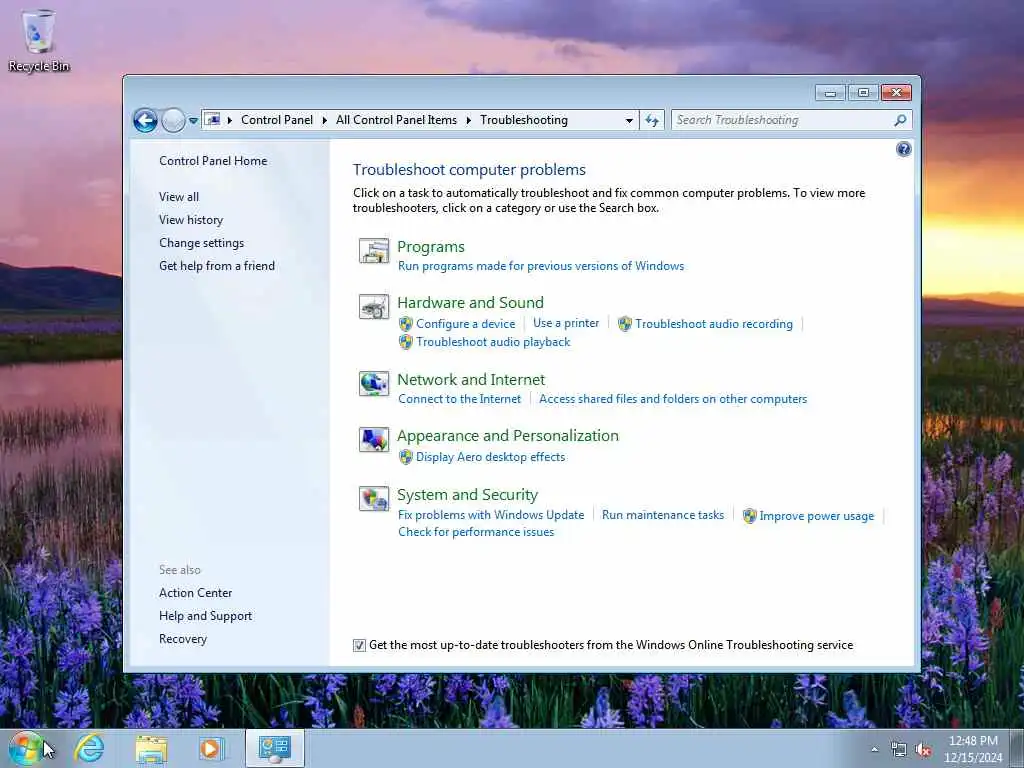Click the network tray icon
1024x768 pixels.
pos(899,750)
